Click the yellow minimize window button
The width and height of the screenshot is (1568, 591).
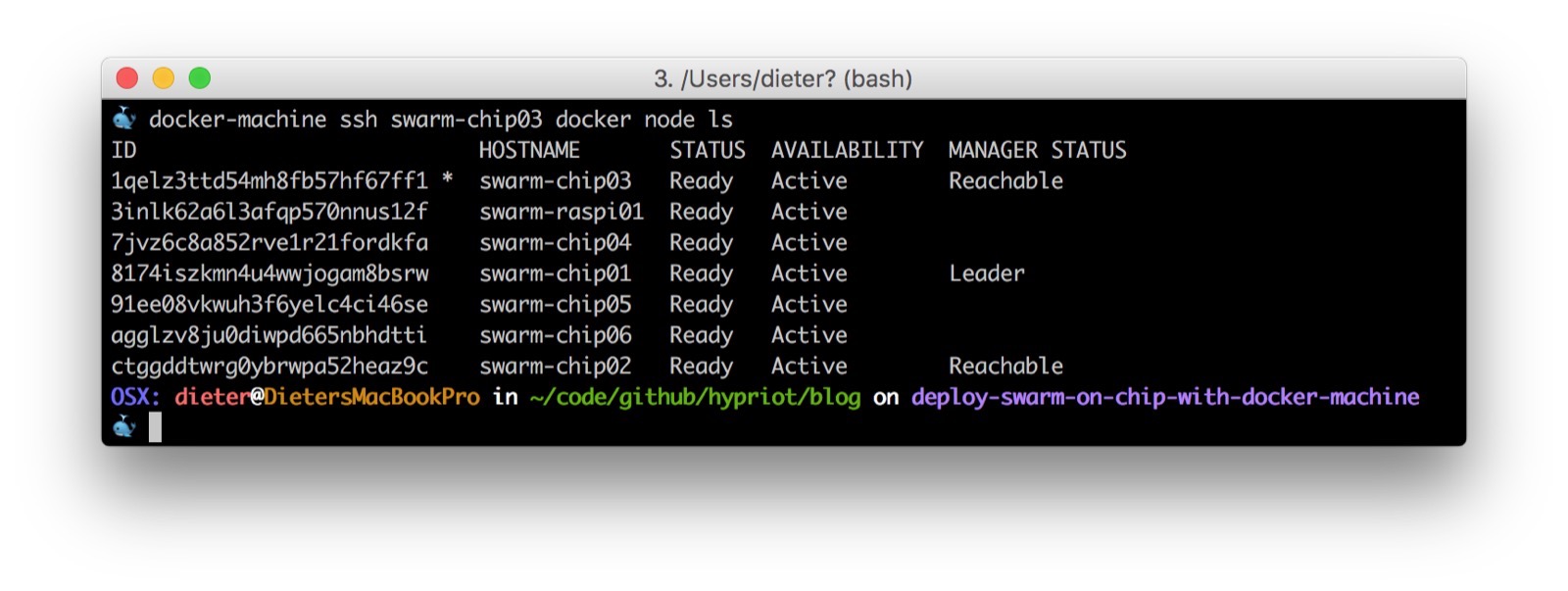tap(164, 77)
